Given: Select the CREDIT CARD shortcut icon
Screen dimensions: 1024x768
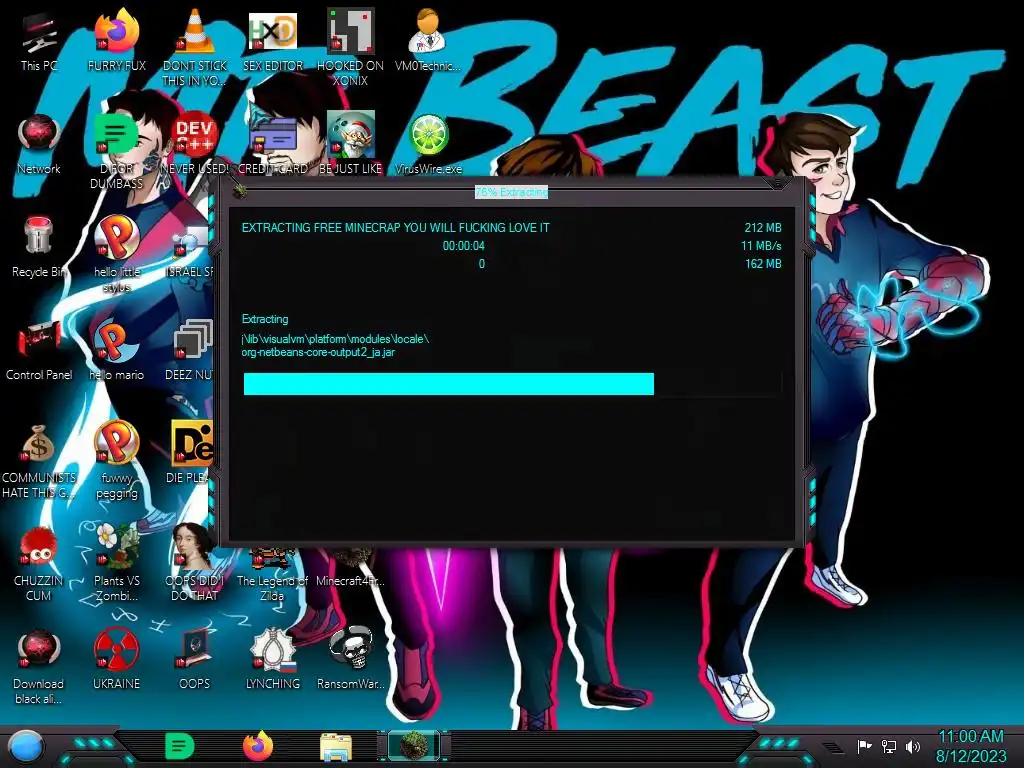Looking at the screenshot, I should 272,135.
